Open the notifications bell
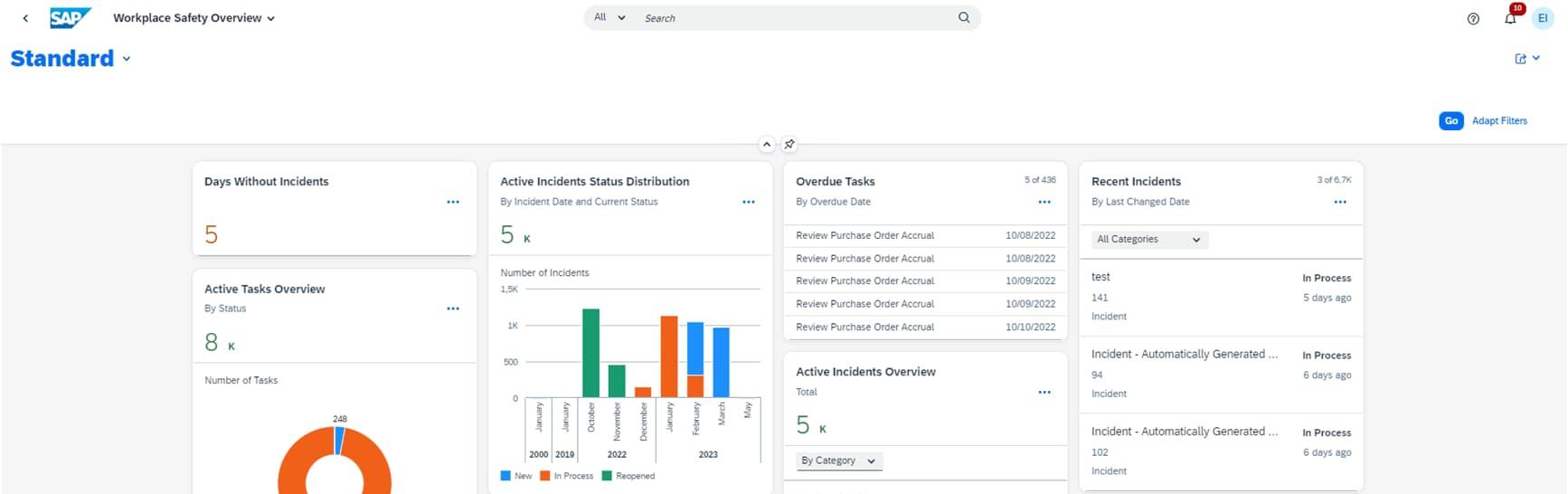Viewport: 1568px width, 494px height. 1510,18
